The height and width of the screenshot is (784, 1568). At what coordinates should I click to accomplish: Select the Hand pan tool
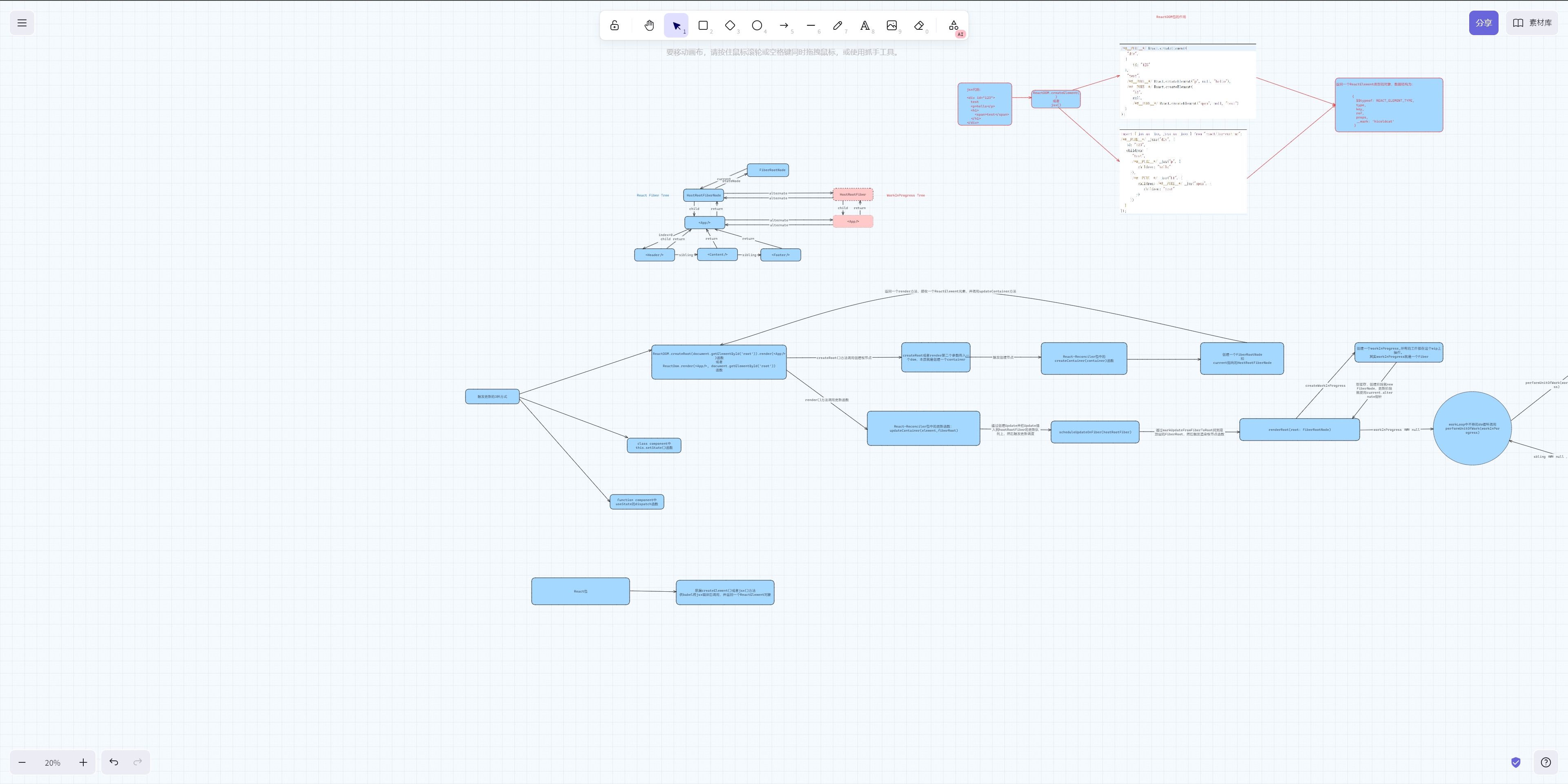point(649,26)
